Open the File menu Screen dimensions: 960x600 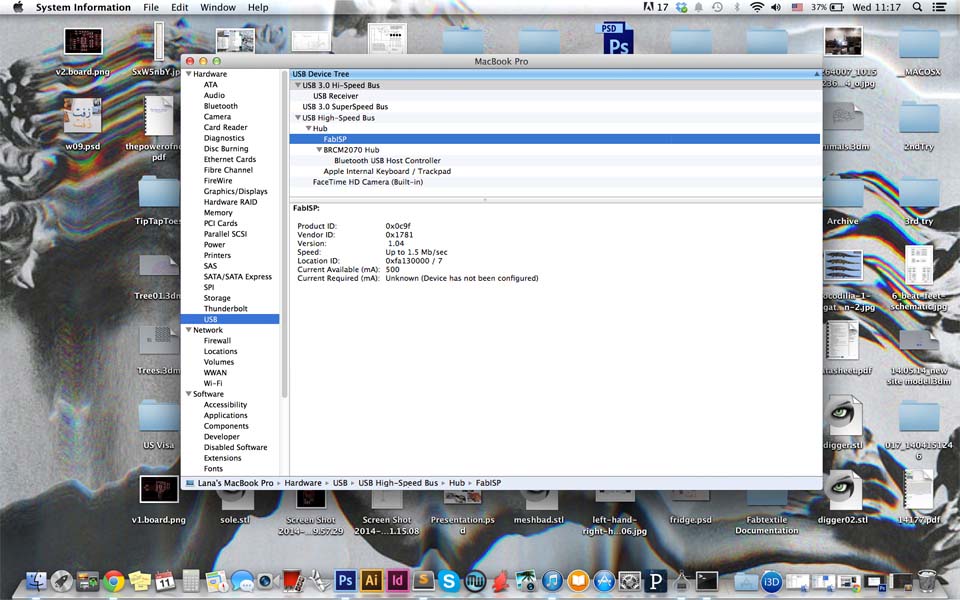coord(151,7)
